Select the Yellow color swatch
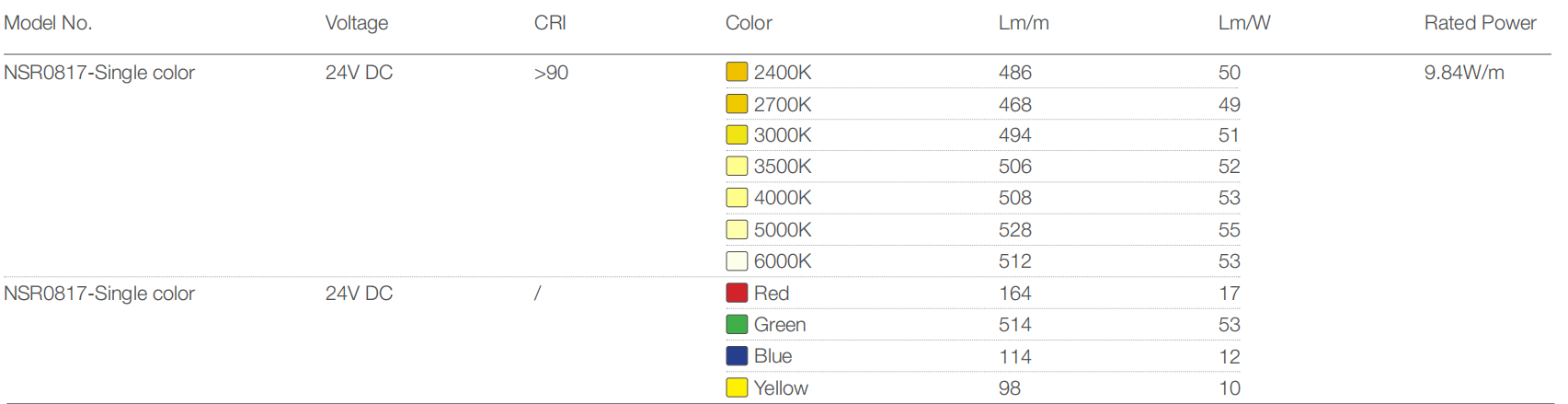 coord(737,387)
